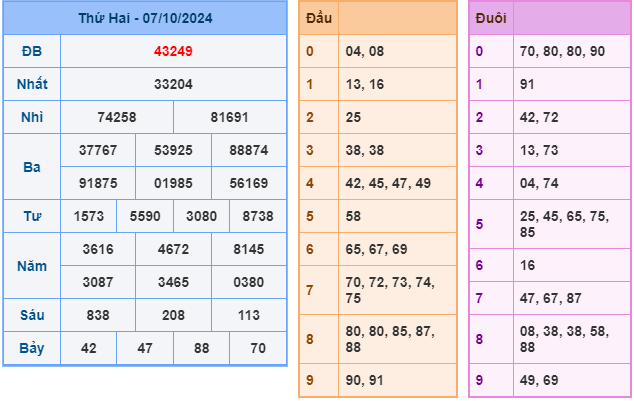Click first prize number 33204
The height and width of the screenshot is (401, 634).
(173, 84)
